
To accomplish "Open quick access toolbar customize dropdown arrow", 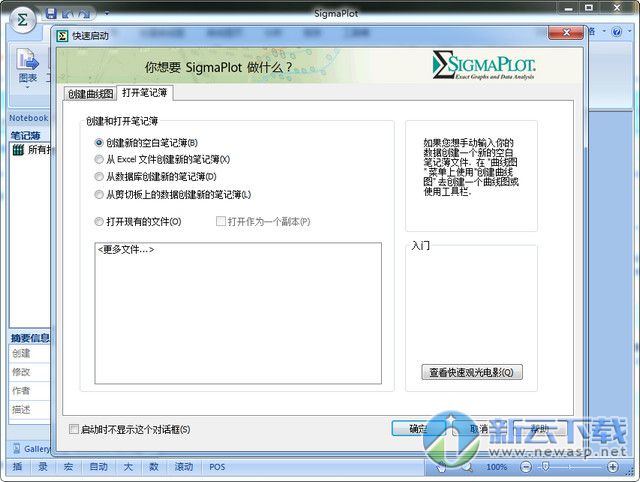I will click(107, 13).
